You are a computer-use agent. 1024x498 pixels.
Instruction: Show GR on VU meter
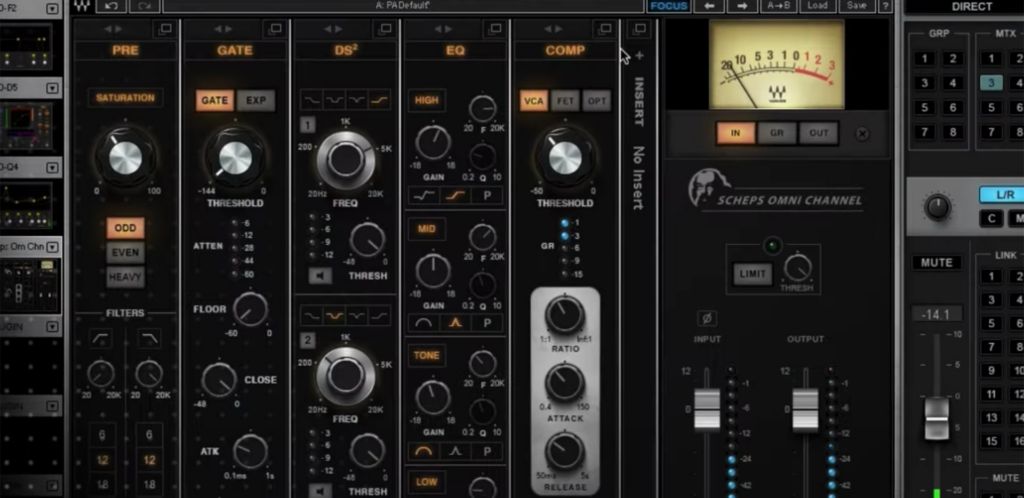(x=777, y=133)
